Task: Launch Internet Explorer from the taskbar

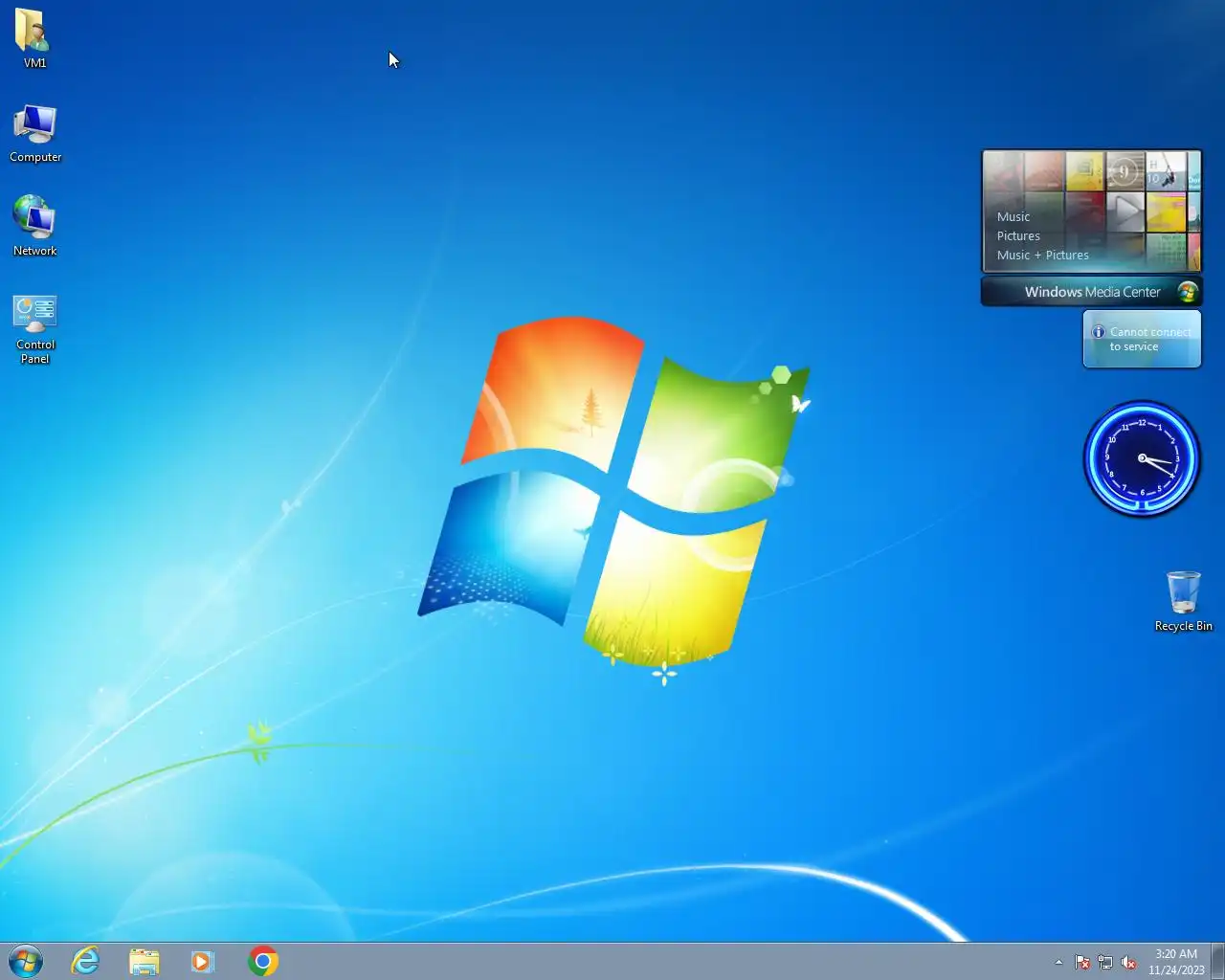Action: pos(86,961)
